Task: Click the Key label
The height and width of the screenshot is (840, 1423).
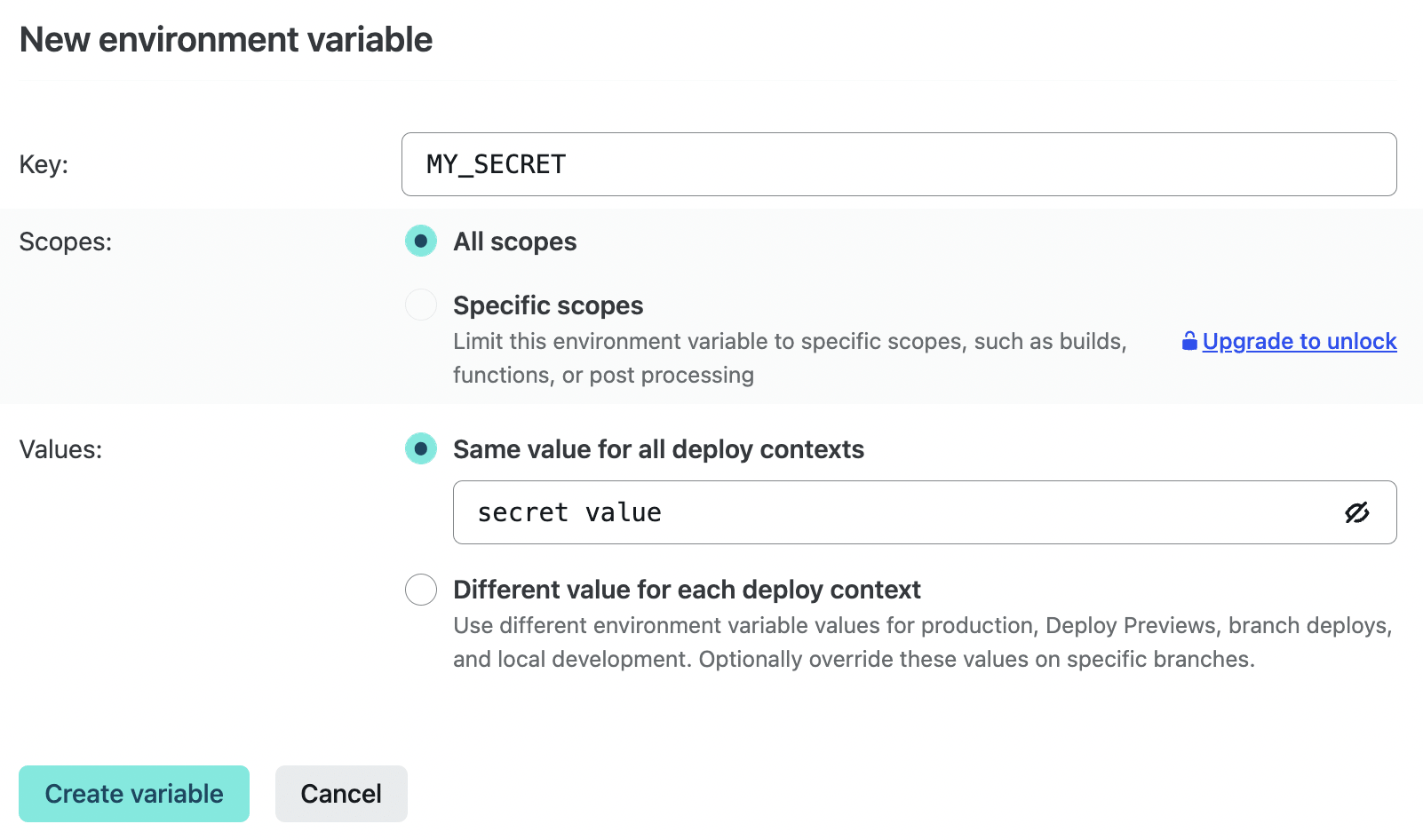Action: point(43,163)
